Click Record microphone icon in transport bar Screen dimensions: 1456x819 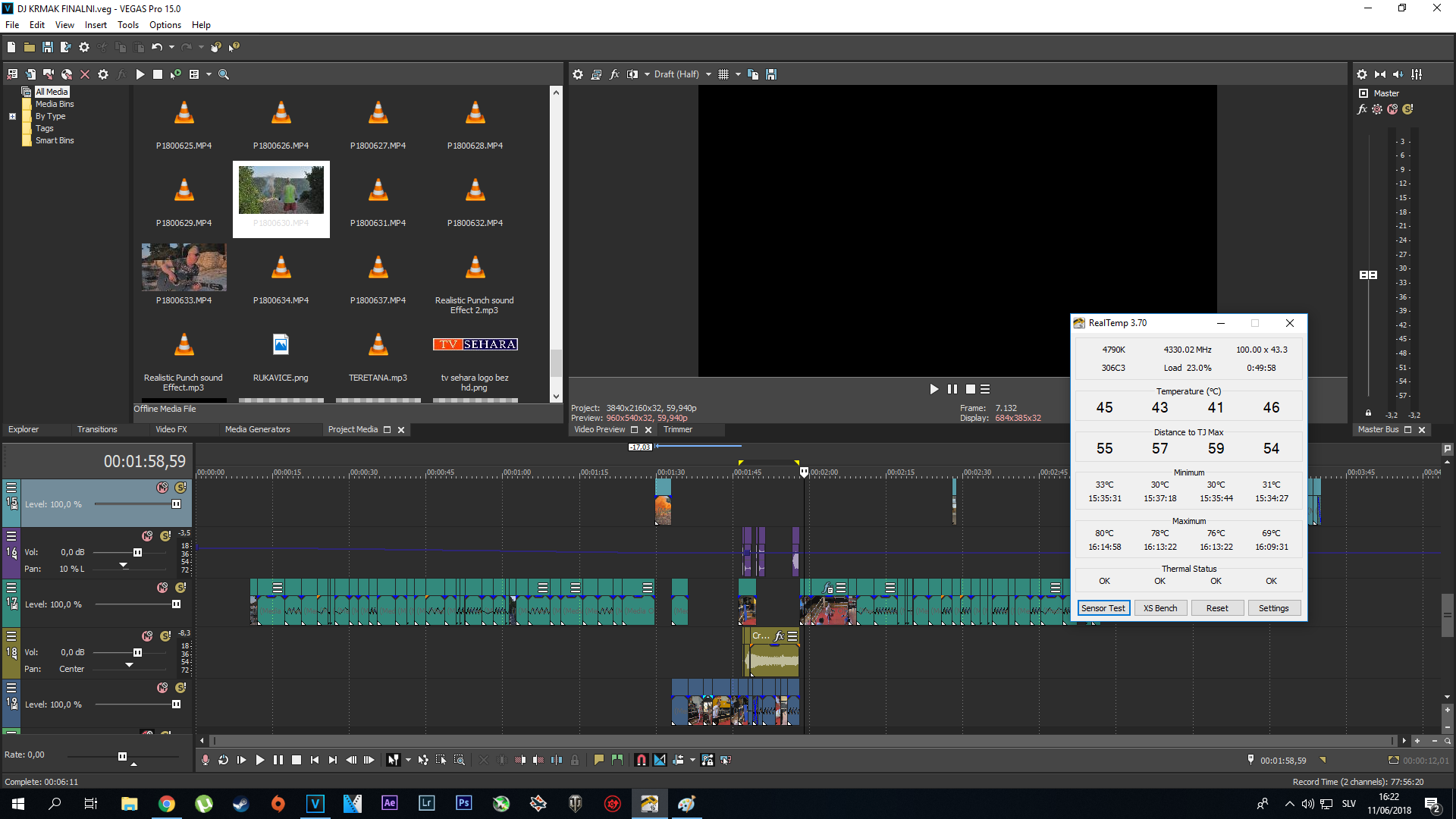pos(206,760)
